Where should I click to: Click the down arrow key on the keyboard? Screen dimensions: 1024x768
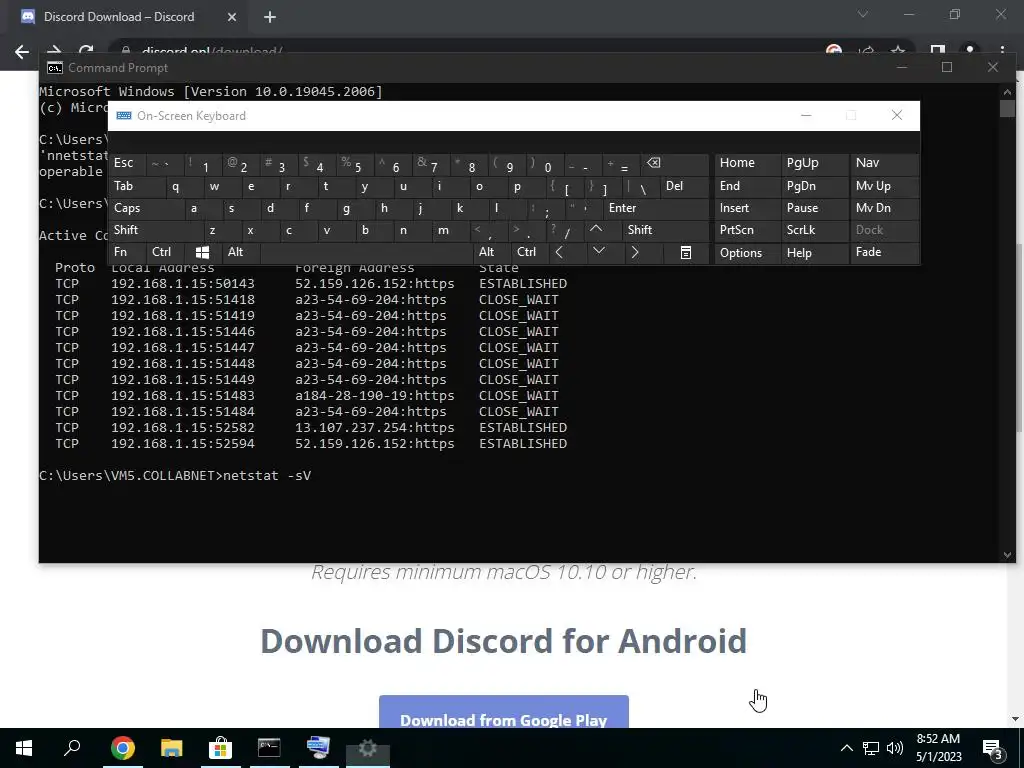[598, 252]
